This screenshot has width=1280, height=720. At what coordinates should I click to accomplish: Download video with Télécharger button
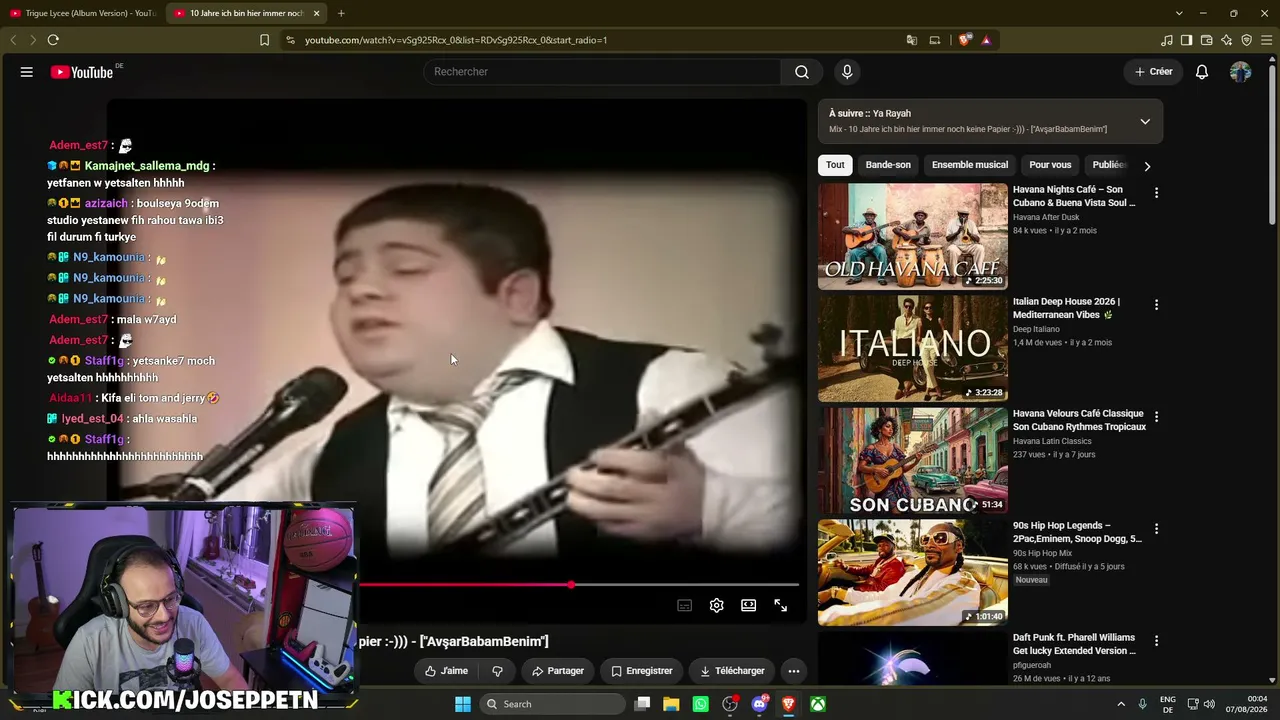point(732,671)
